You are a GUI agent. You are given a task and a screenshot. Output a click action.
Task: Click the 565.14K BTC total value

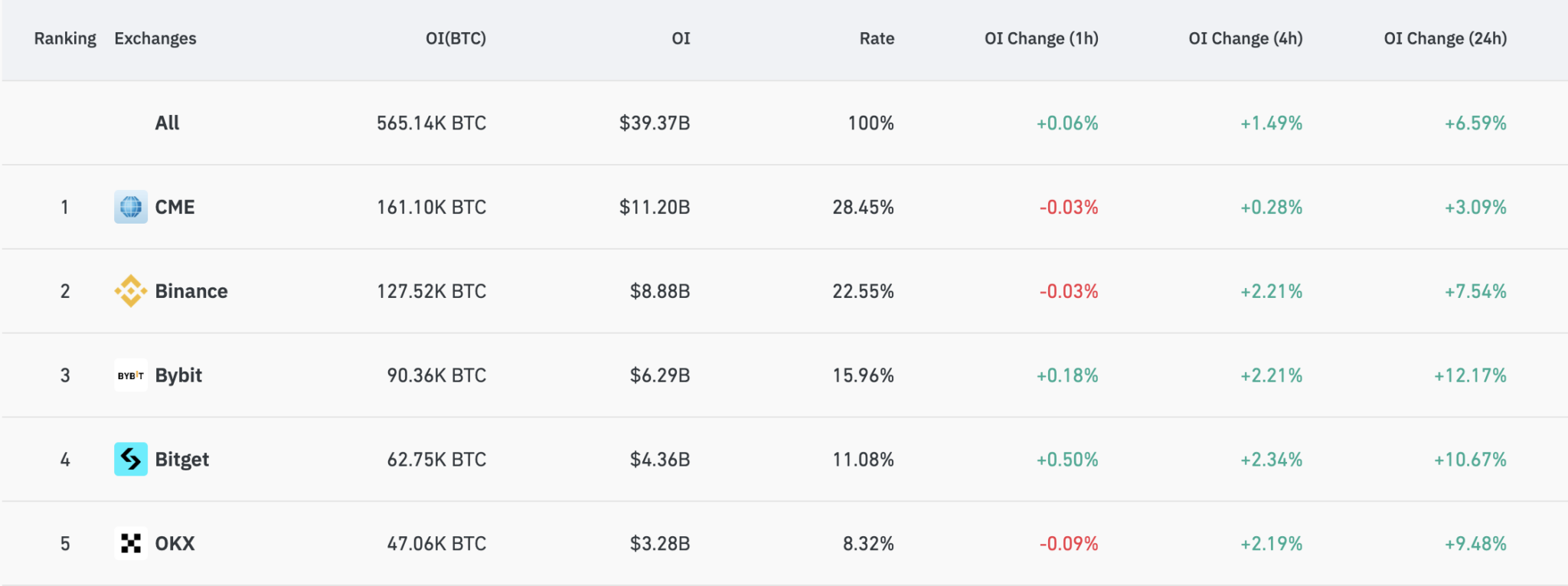pyautogui.click(x=431, y=123)
